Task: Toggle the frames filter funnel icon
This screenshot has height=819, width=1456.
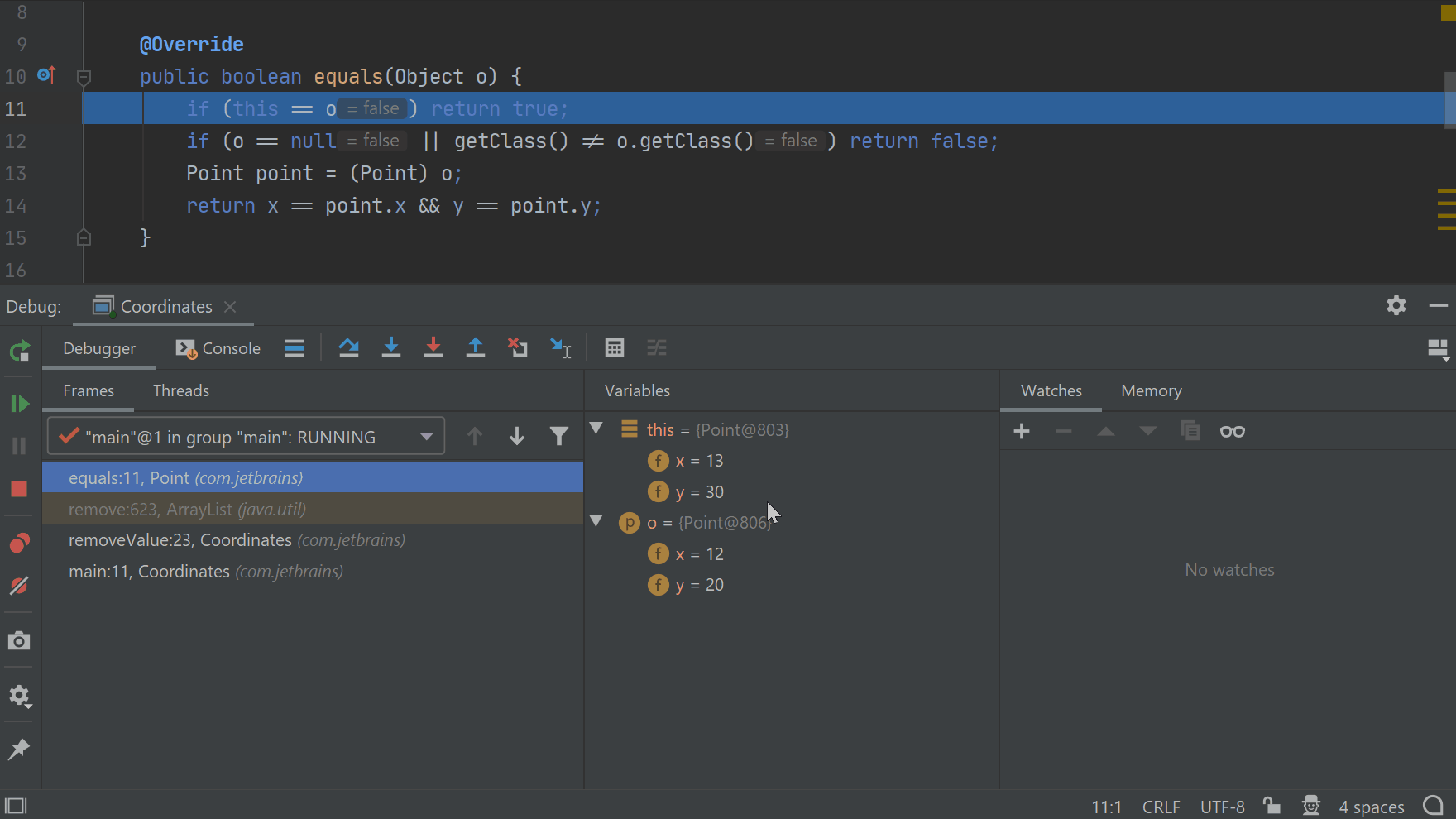Action: (x=559, y=436)
